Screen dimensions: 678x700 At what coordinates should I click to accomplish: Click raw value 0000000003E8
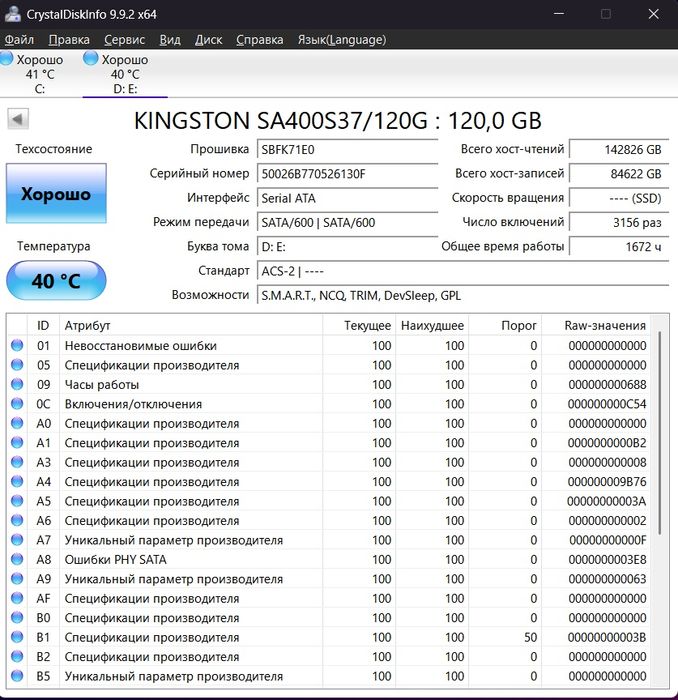pyautogui.click(x=607, y=559)
